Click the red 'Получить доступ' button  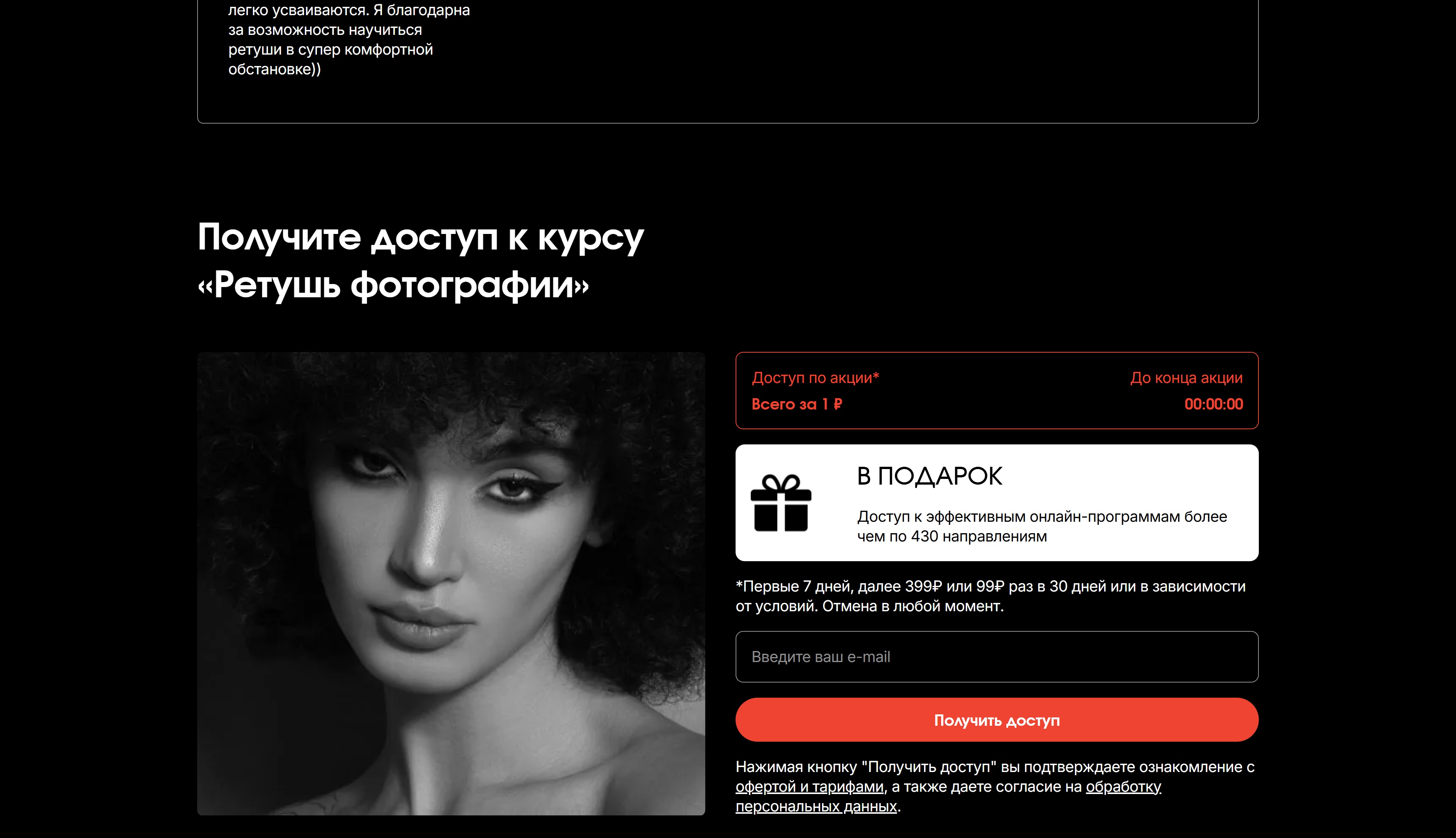point(997,719)
